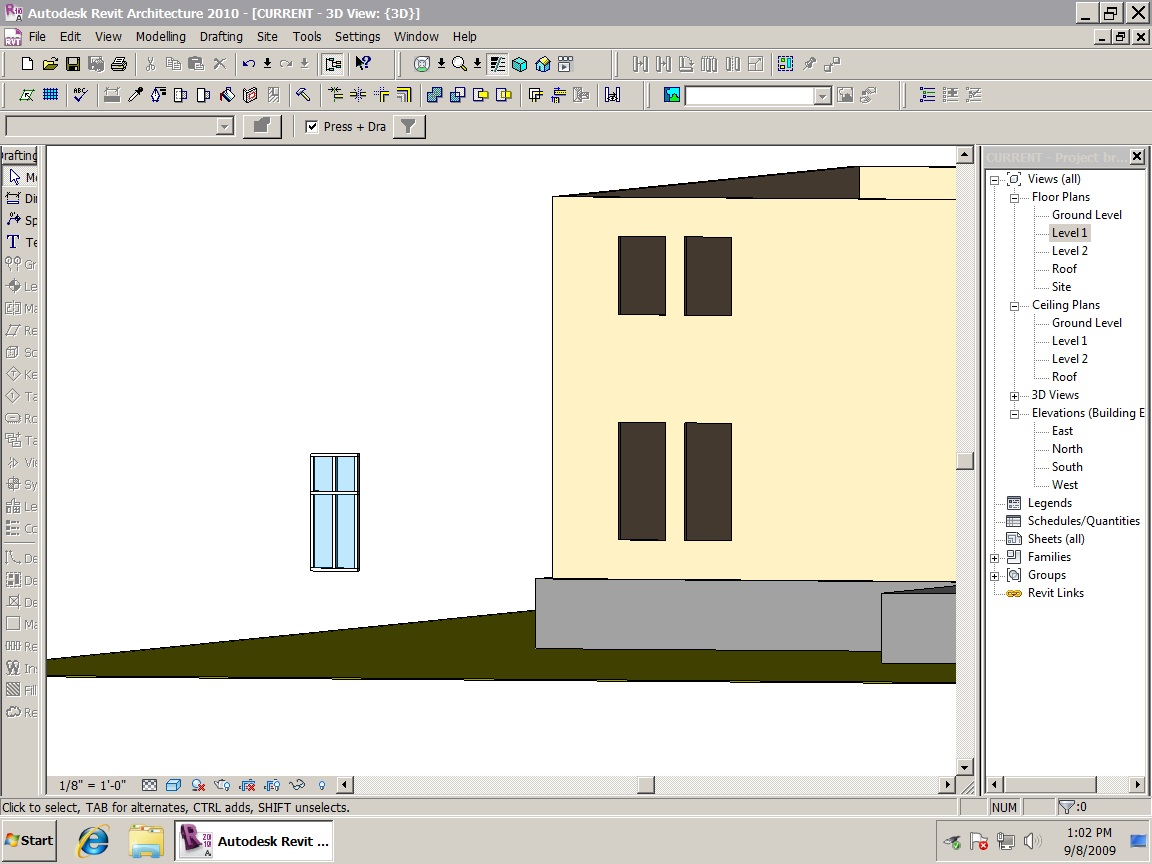Expand the Families node in Project Browser

(x=995, y=558)
